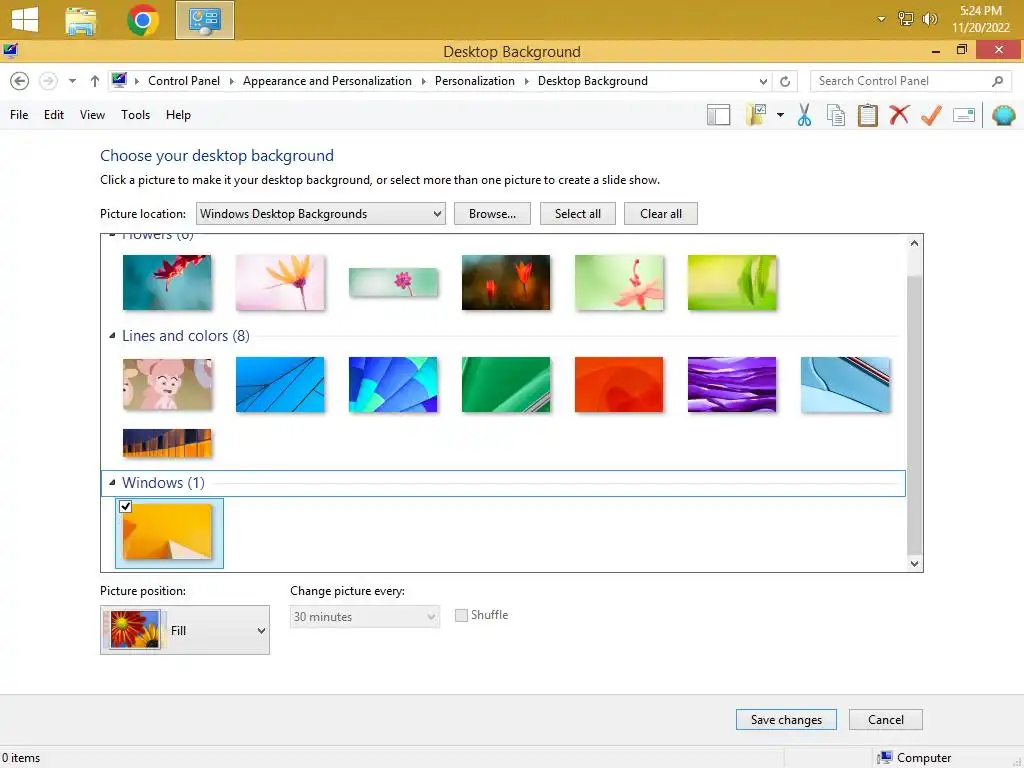1024x768 pixels.
Task: Open the Change picture every dropdown
Action: click(364, 616)
